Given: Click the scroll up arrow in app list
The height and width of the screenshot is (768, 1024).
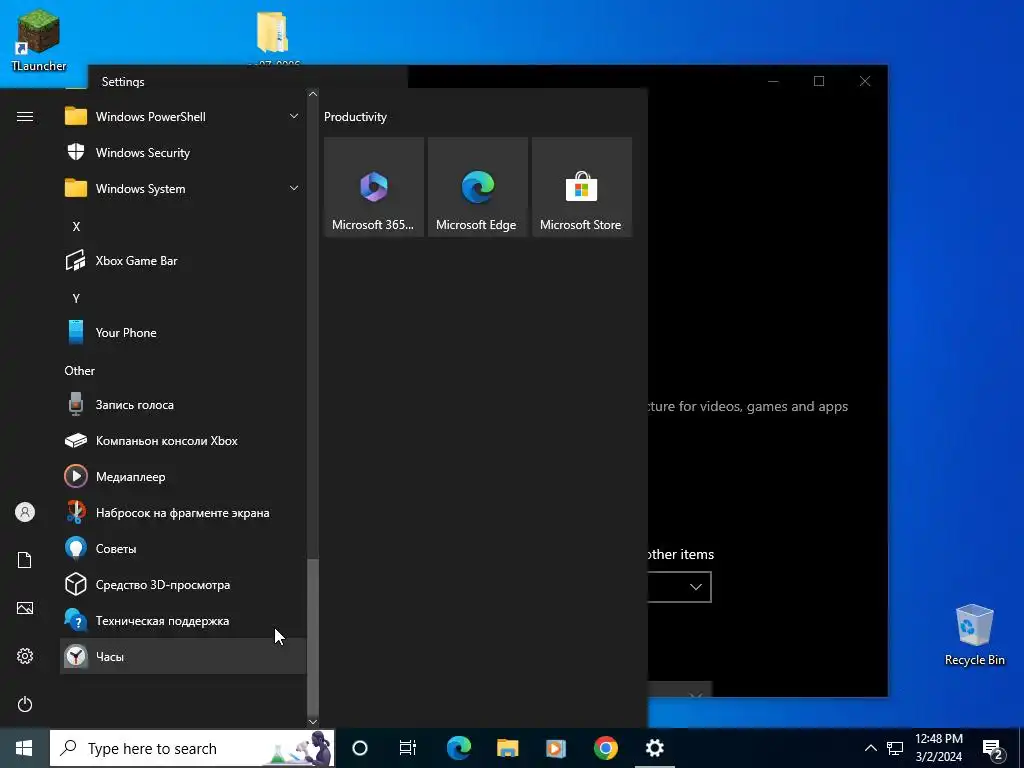Looking at the screenshot, I should coord(313,94).
